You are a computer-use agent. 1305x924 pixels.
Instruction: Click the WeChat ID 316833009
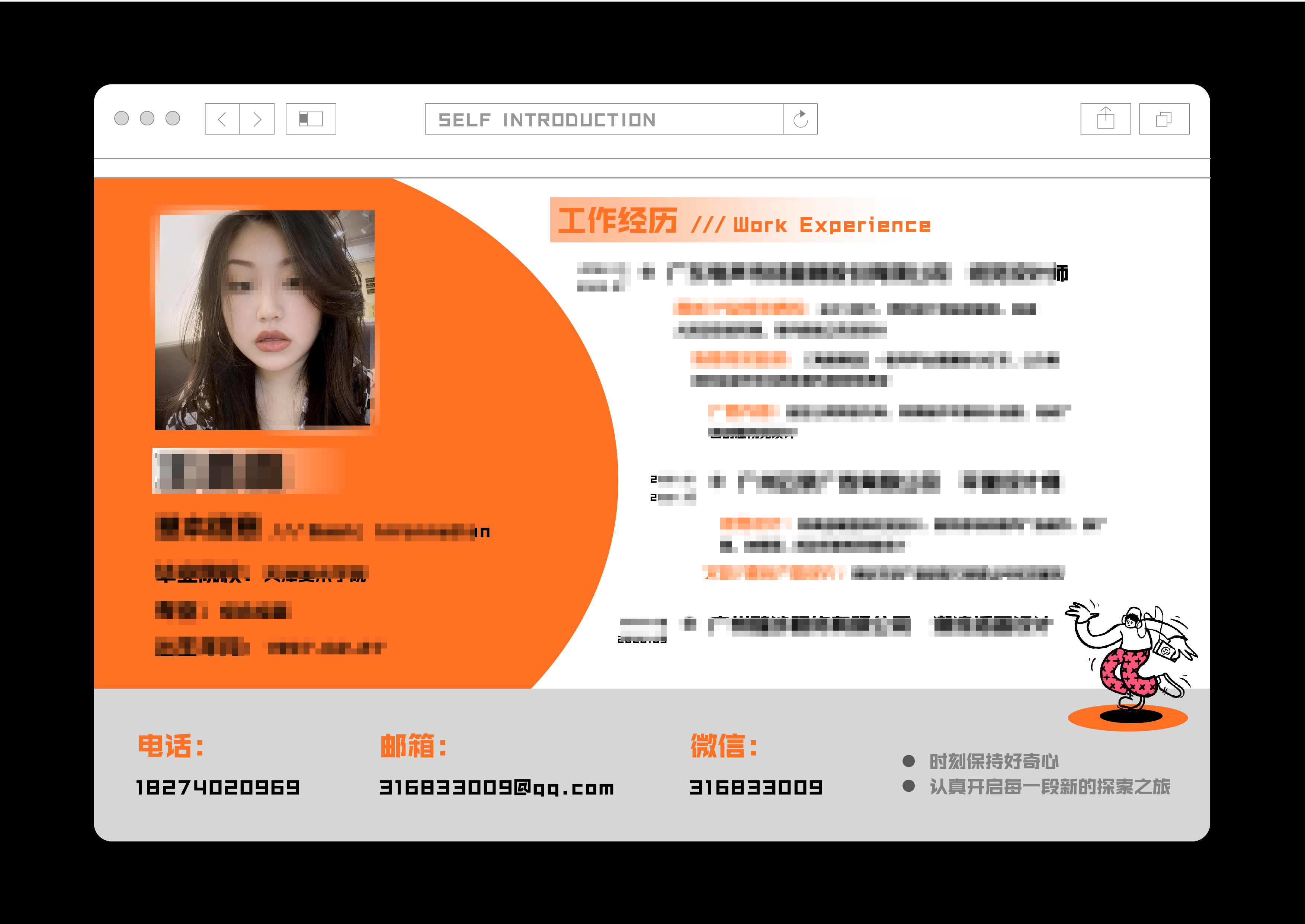click(x=756, y=788)
